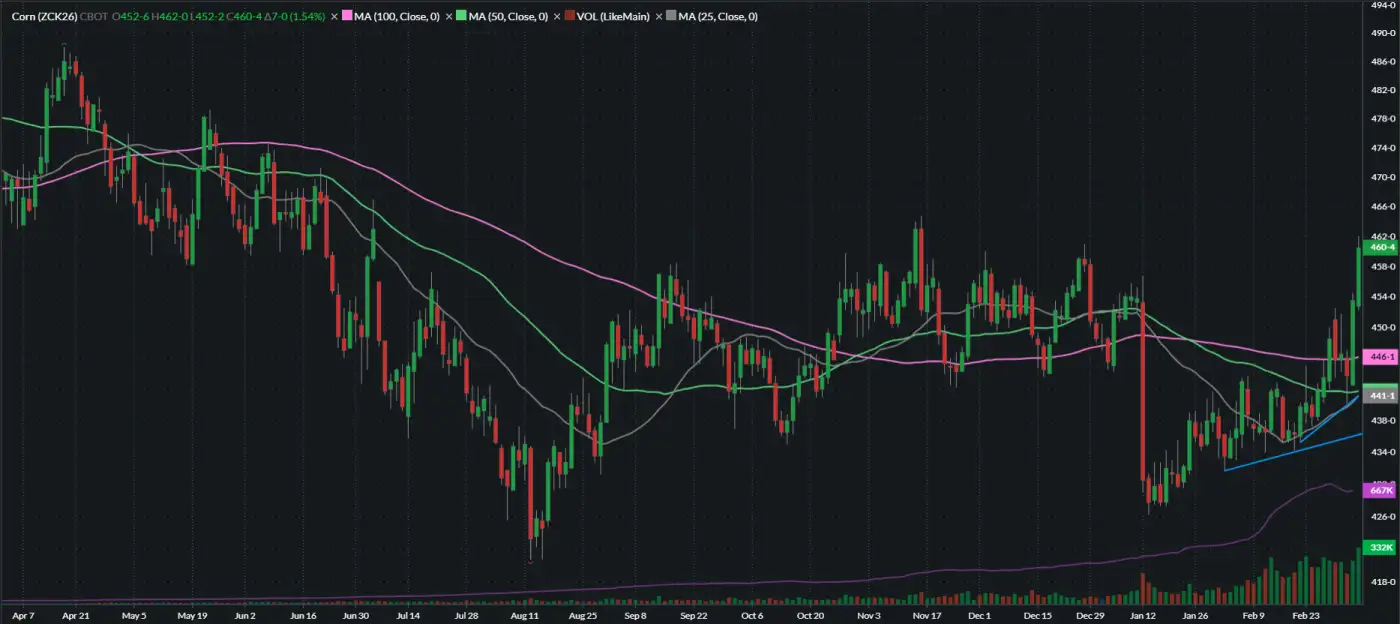This screenshot has width=1400, height=624.
Task: Click the red VOL color swatch
Action: click(x=568, y=17)
